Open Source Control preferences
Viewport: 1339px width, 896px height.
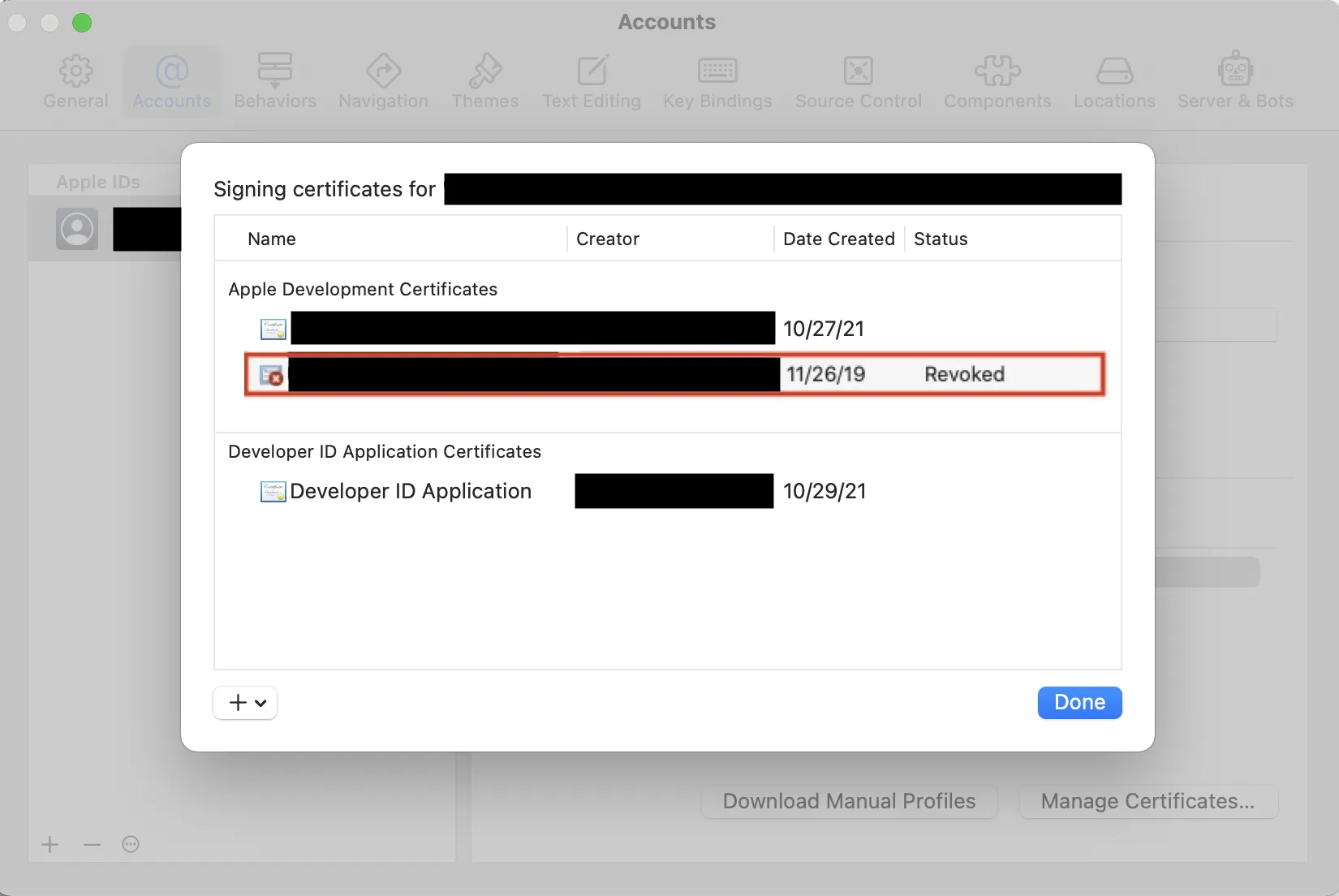(x=859, y=82)
